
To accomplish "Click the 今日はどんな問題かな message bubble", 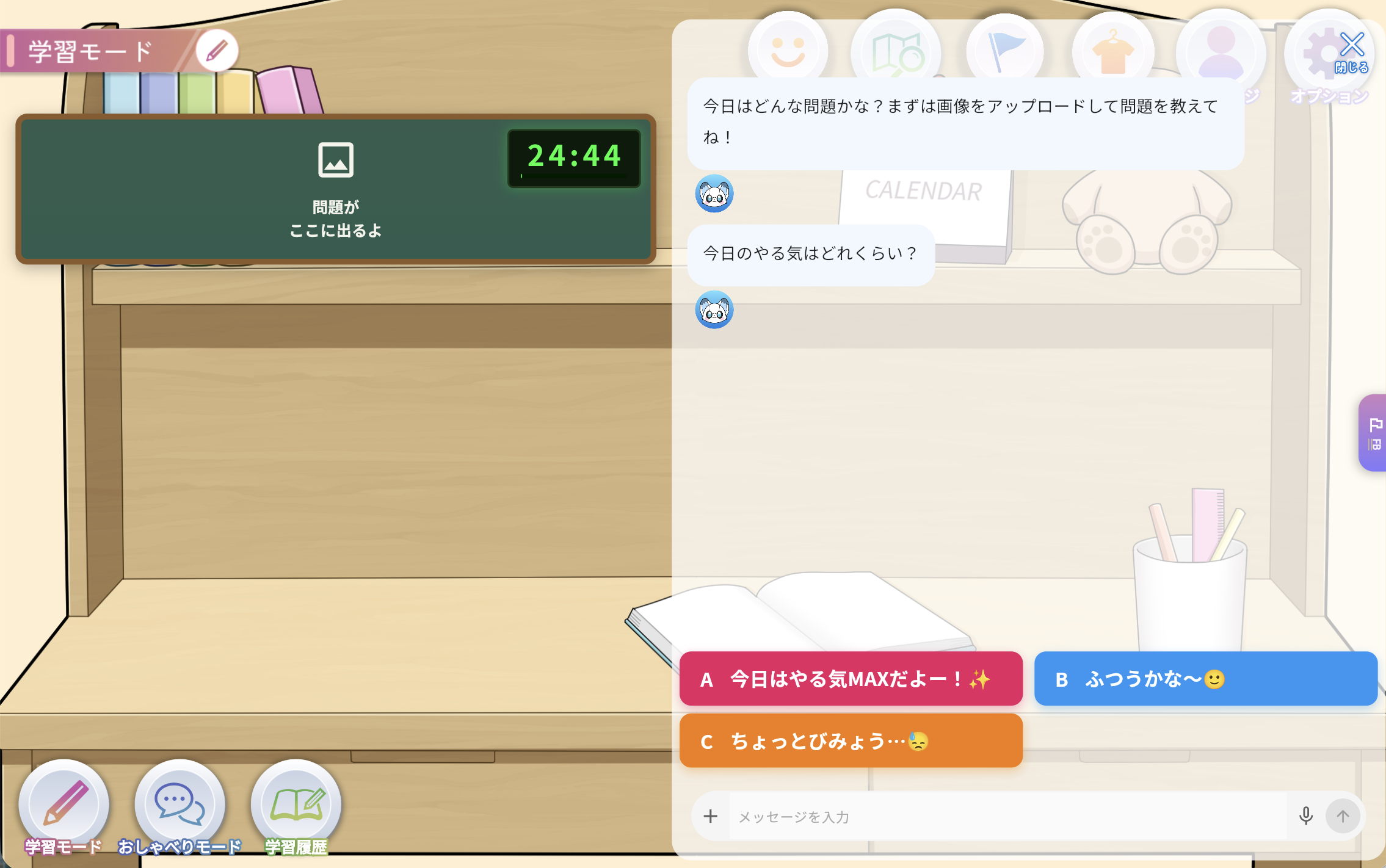I will [x=965, y=123].
